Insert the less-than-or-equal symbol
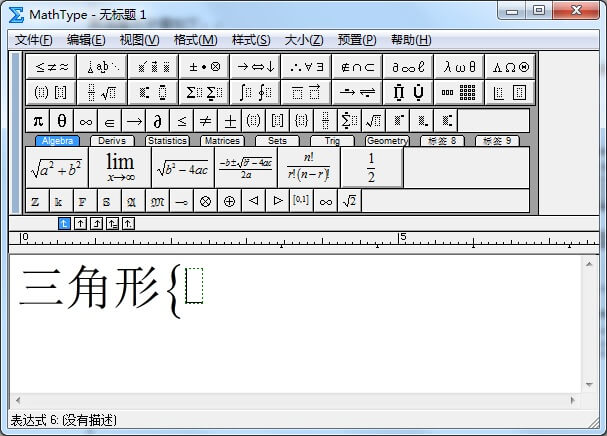 (182, 121)
